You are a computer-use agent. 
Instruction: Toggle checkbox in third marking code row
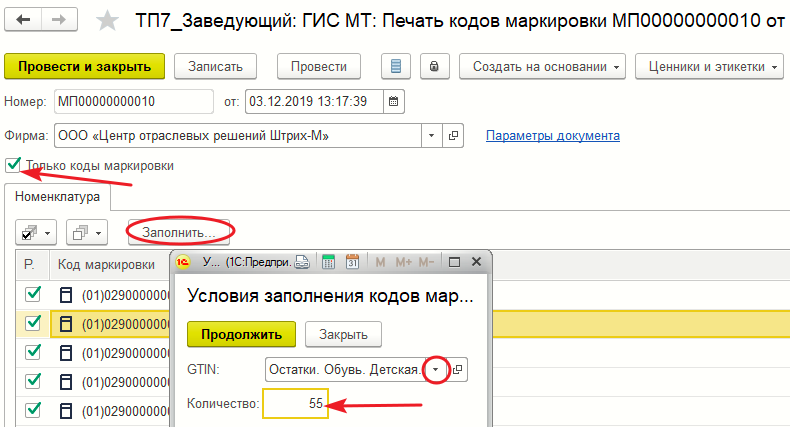pyautogui.click(x=33, y=352)
